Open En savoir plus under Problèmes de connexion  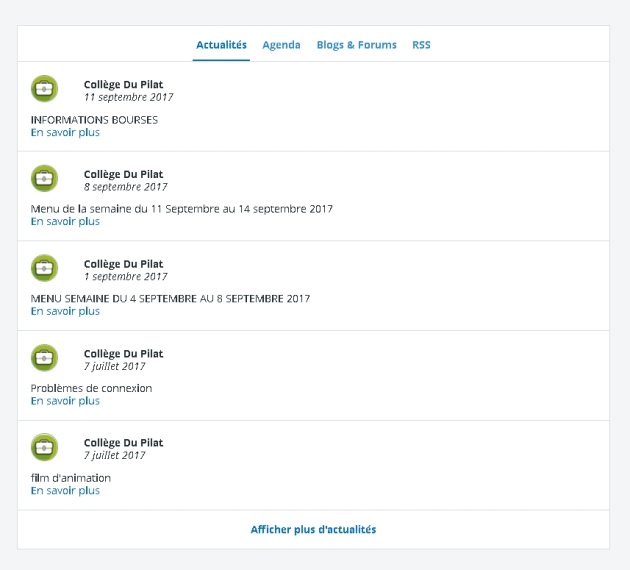[65, 401]
